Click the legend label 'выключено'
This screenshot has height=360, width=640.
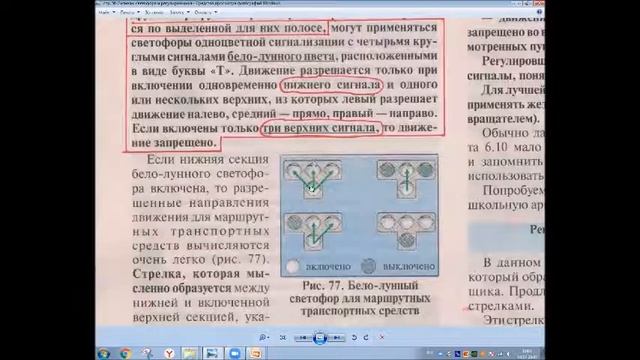coord(409,267)
